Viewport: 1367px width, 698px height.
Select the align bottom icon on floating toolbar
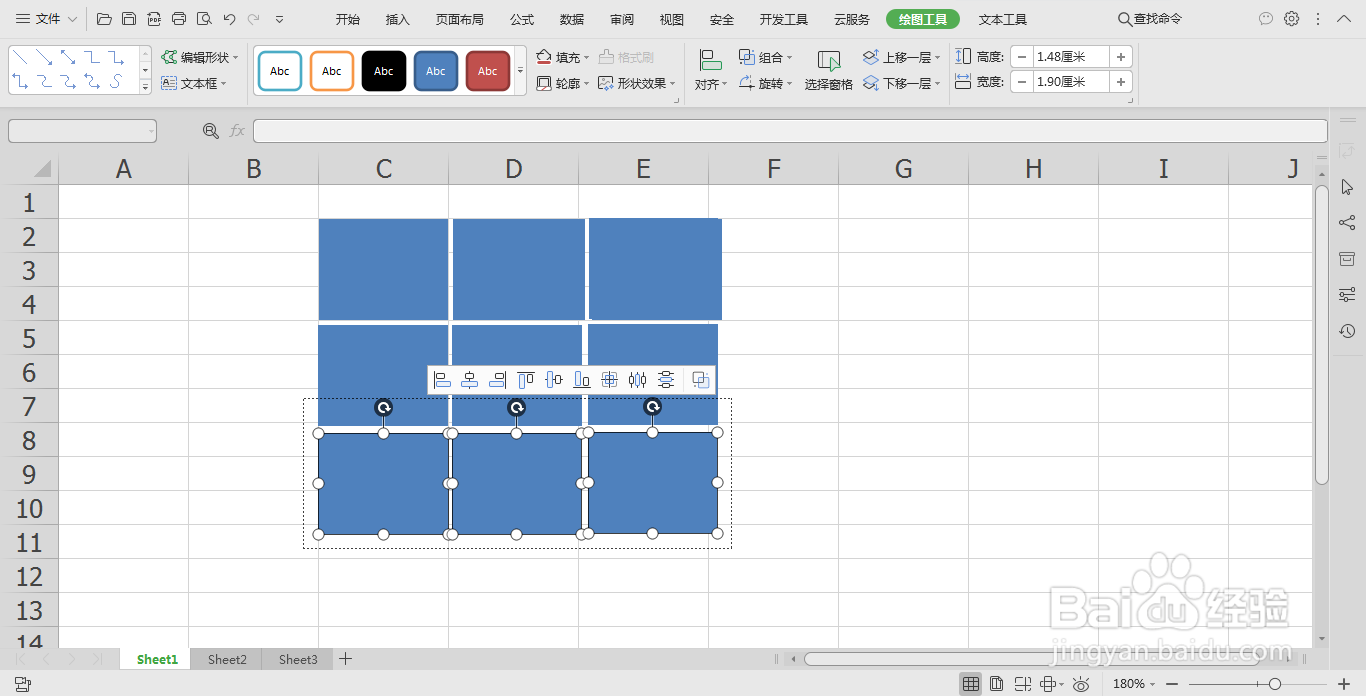(x=581, y=379)
